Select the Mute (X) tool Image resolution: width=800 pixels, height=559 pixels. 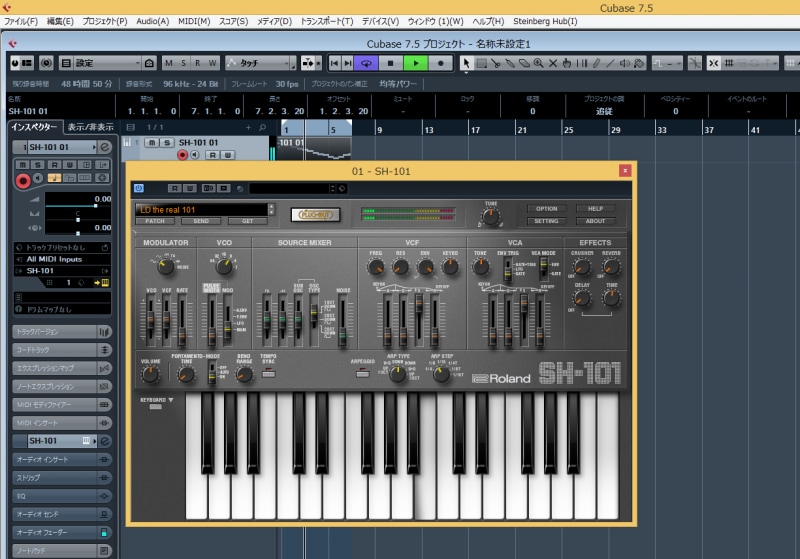tap(553, 63)
